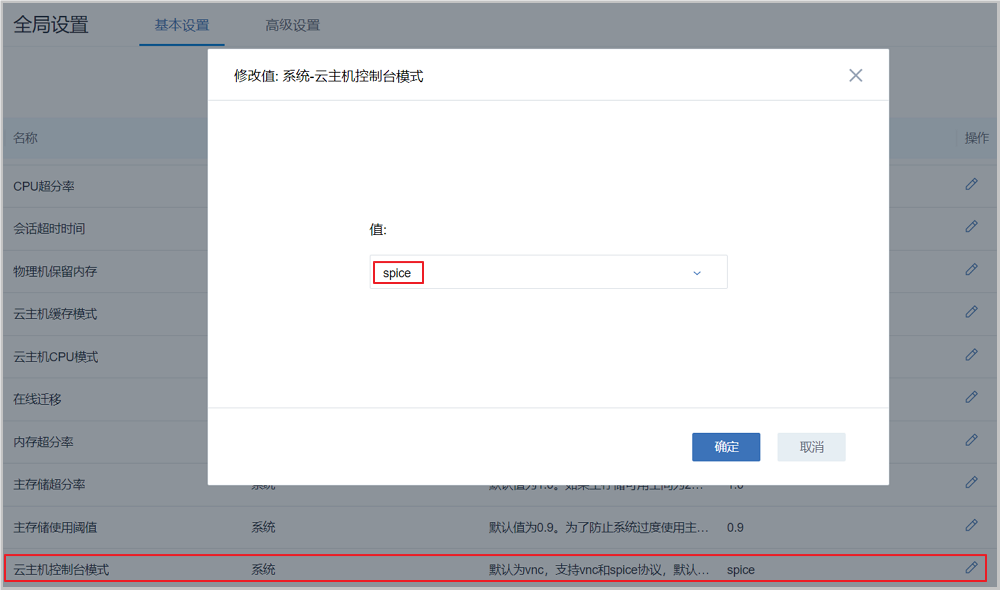The width and height of the screenshot is (1000, 590).
Task: Click the spice value in 云主机控制台模式 row
Action: [x=740, y=570]
